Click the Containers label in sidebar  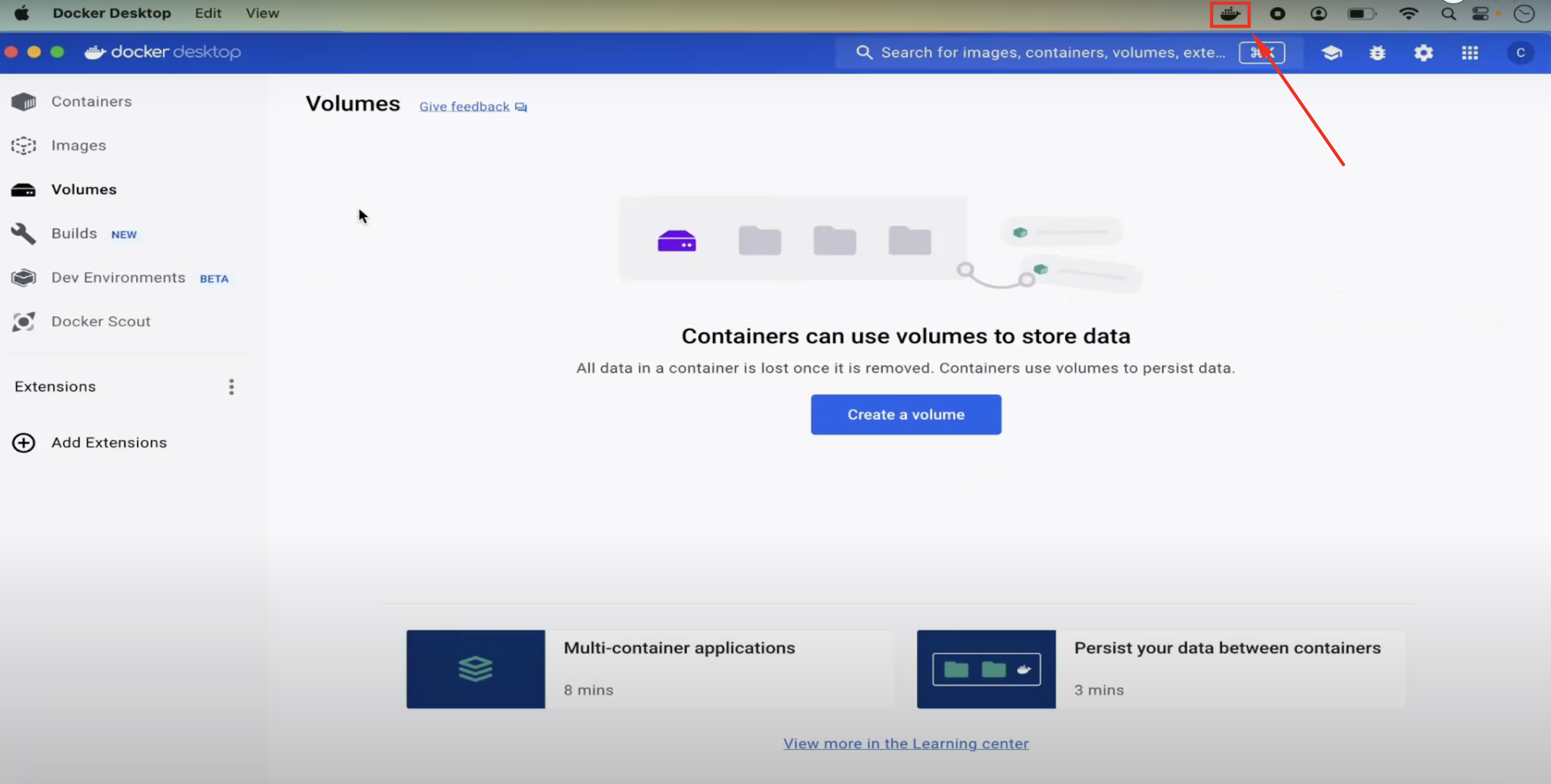[x=92, y=102]
